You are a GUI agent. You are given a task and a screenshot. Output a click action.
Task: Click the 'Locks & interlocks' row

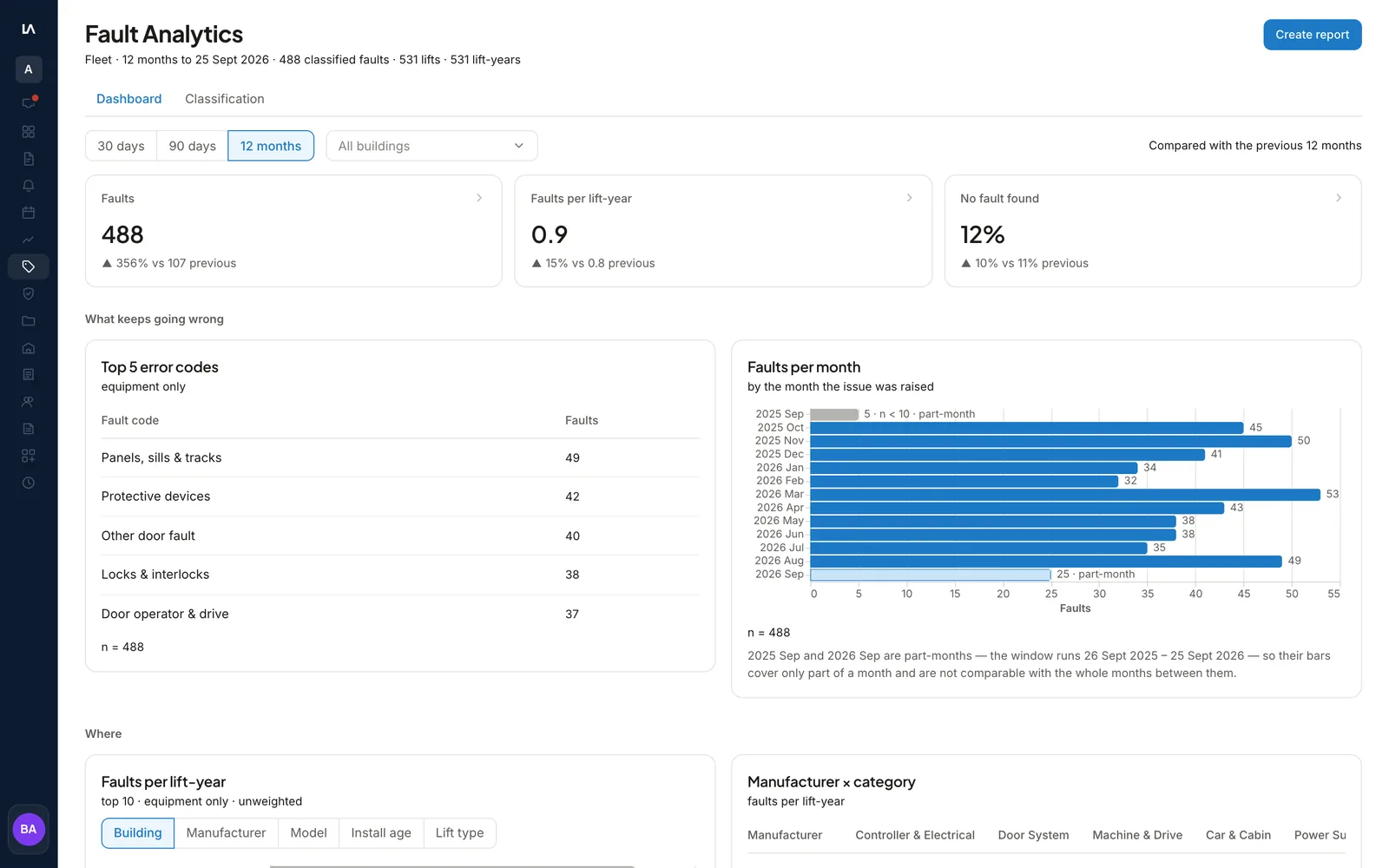click(400, 575)
